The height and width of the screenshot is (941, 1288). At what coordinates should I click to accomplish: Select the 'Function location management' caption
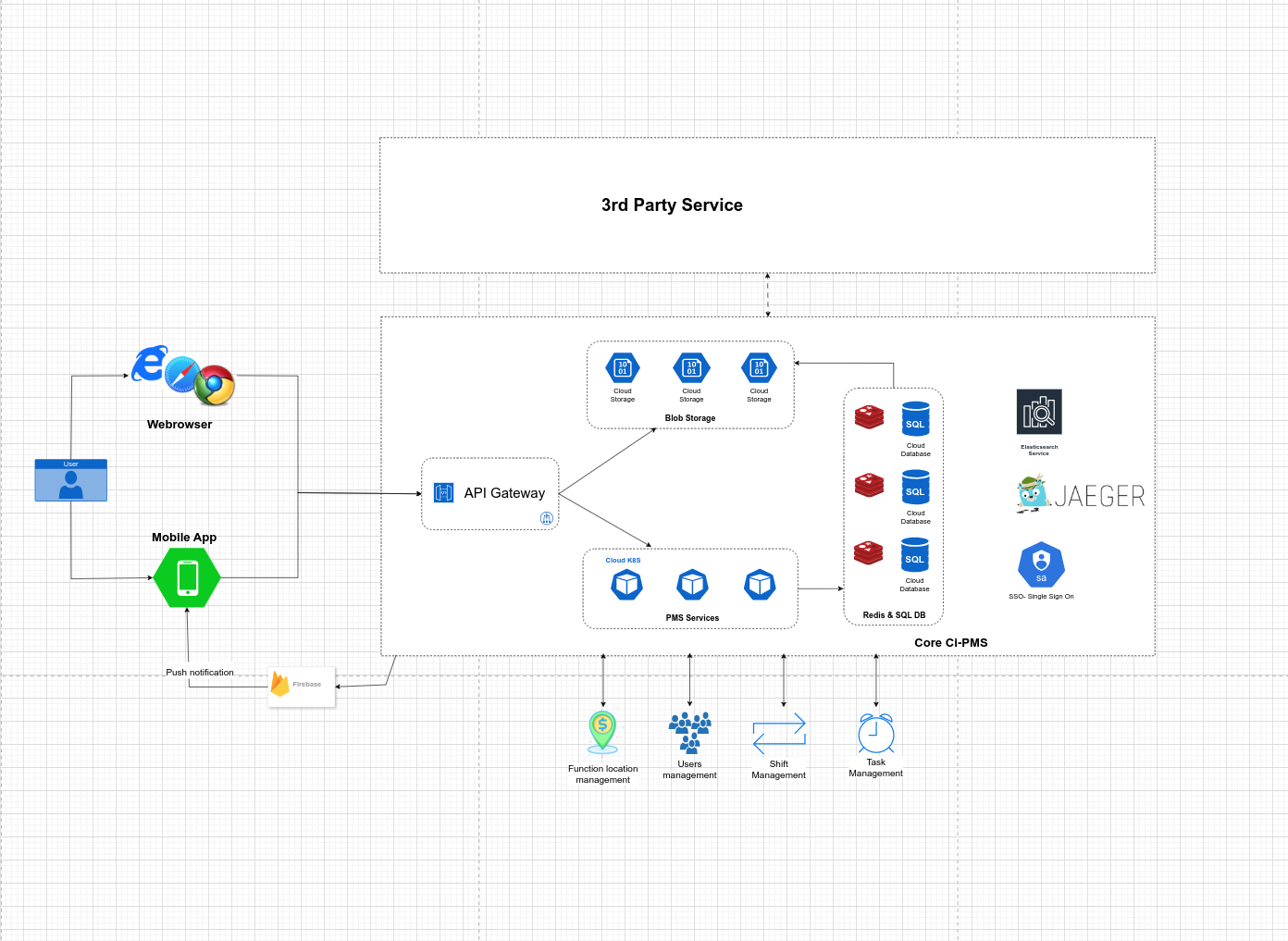pyautogui.click(x=603, y=774)
